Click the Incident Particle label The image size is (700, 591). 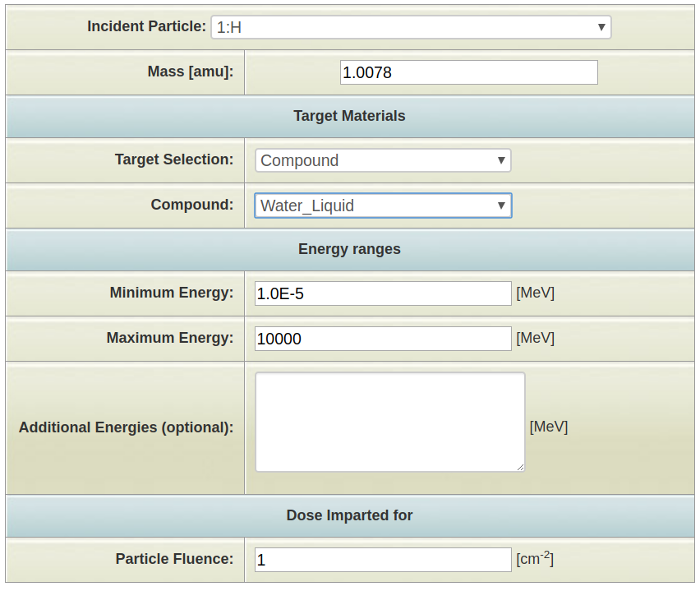click(x=146, y=26)
